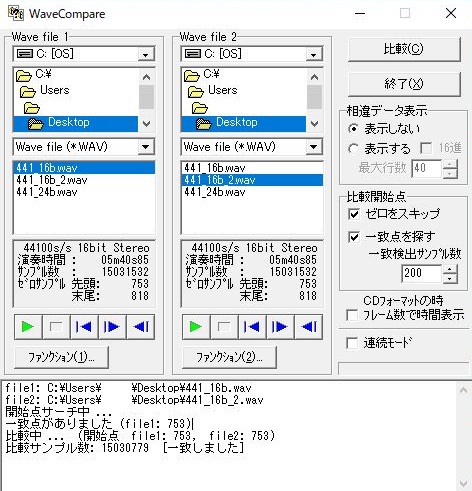This screenshot has width=472, height=491.
Task: Toggle the ゼロをスキップ checkbox
Action: pos(354,214)
